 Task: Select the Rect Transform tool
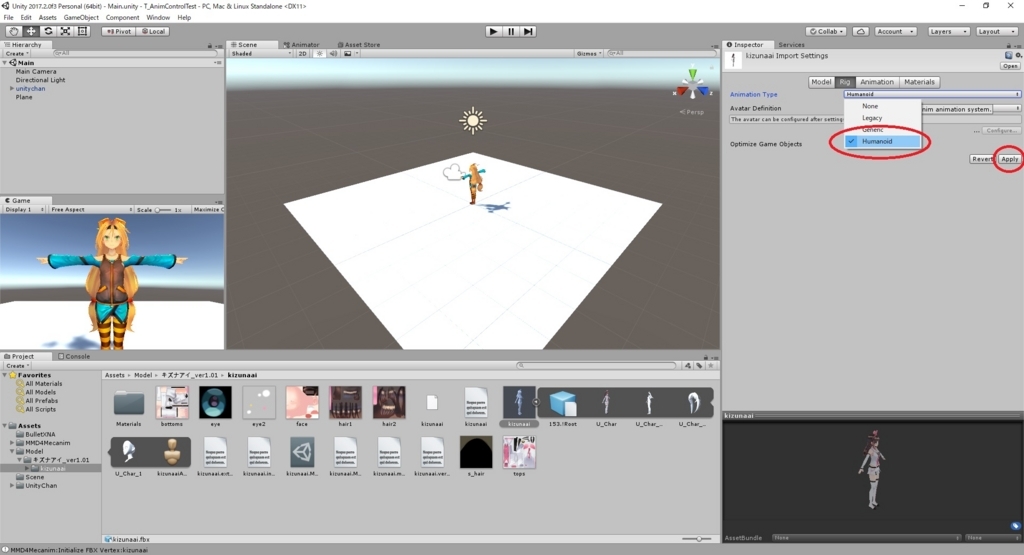pyautogui.click(x=82, y=31)
